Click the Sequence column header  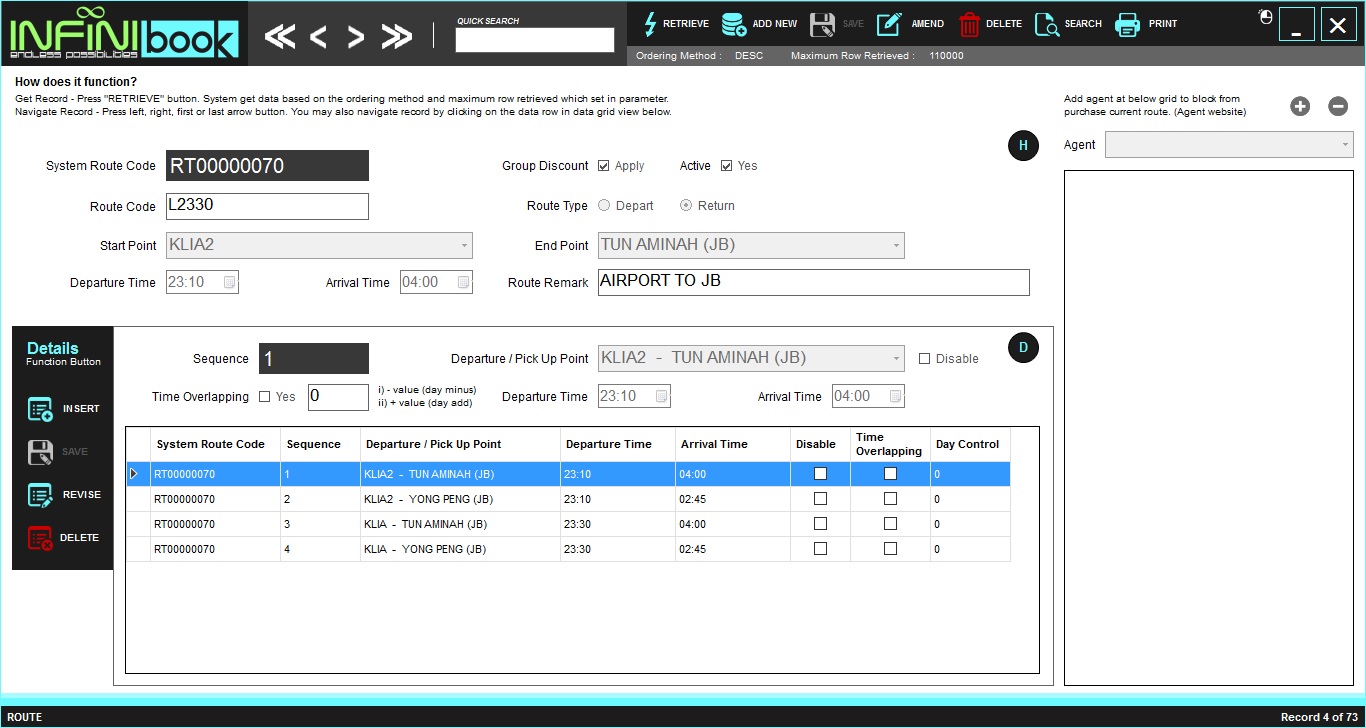click(320, 444)
